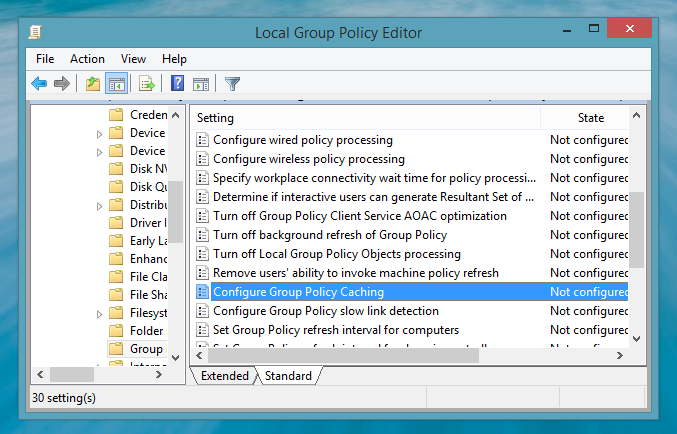Viewport: 677px width, 434px height.
Task: Click the Up One Level folder icon
Action: (x=93, y=84)
